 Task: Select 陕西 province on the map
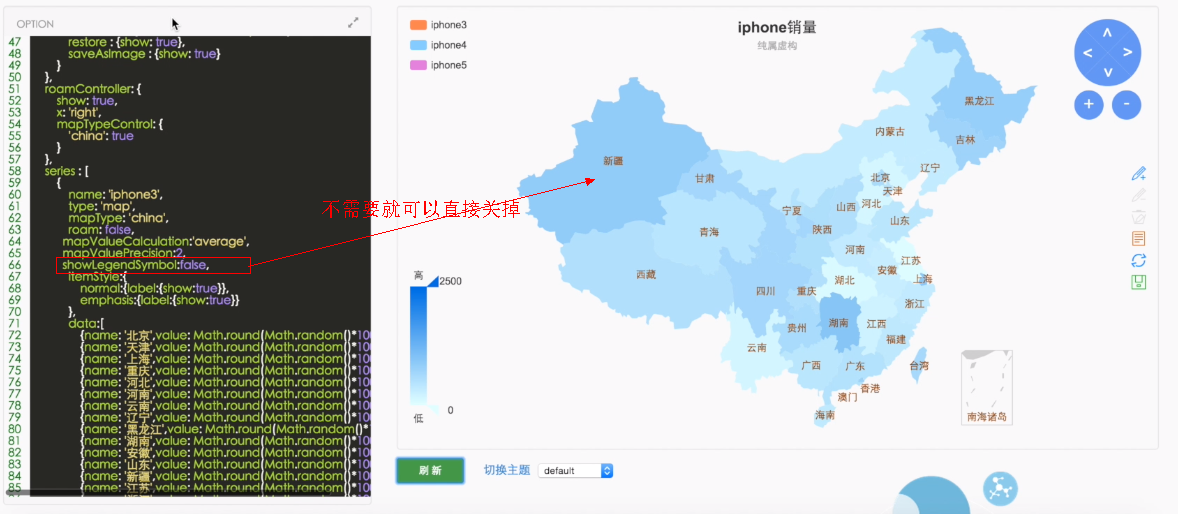click(822, 230)
